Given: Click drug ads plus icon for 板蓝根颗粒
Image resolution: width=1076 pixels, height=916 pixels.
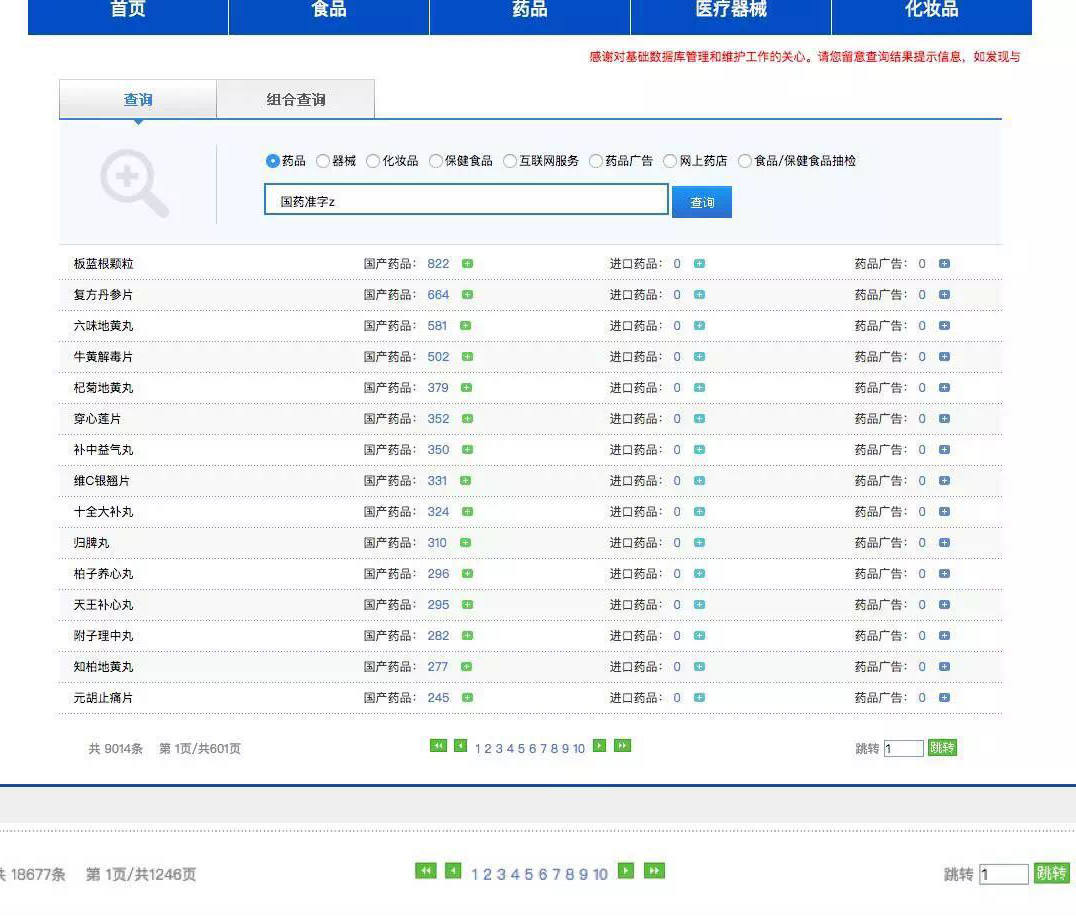Looking at the screenshot, I should 944,263.
